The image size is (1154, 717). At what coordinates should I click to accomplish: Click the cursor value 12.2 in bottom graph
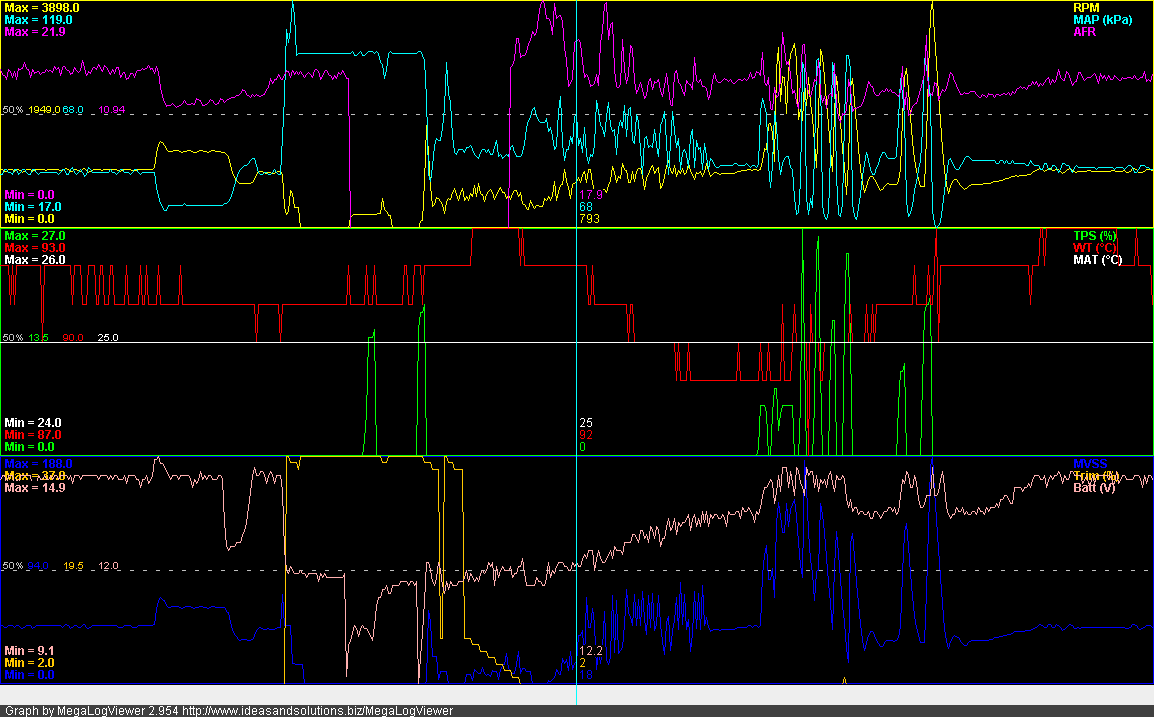click(591, 651)
